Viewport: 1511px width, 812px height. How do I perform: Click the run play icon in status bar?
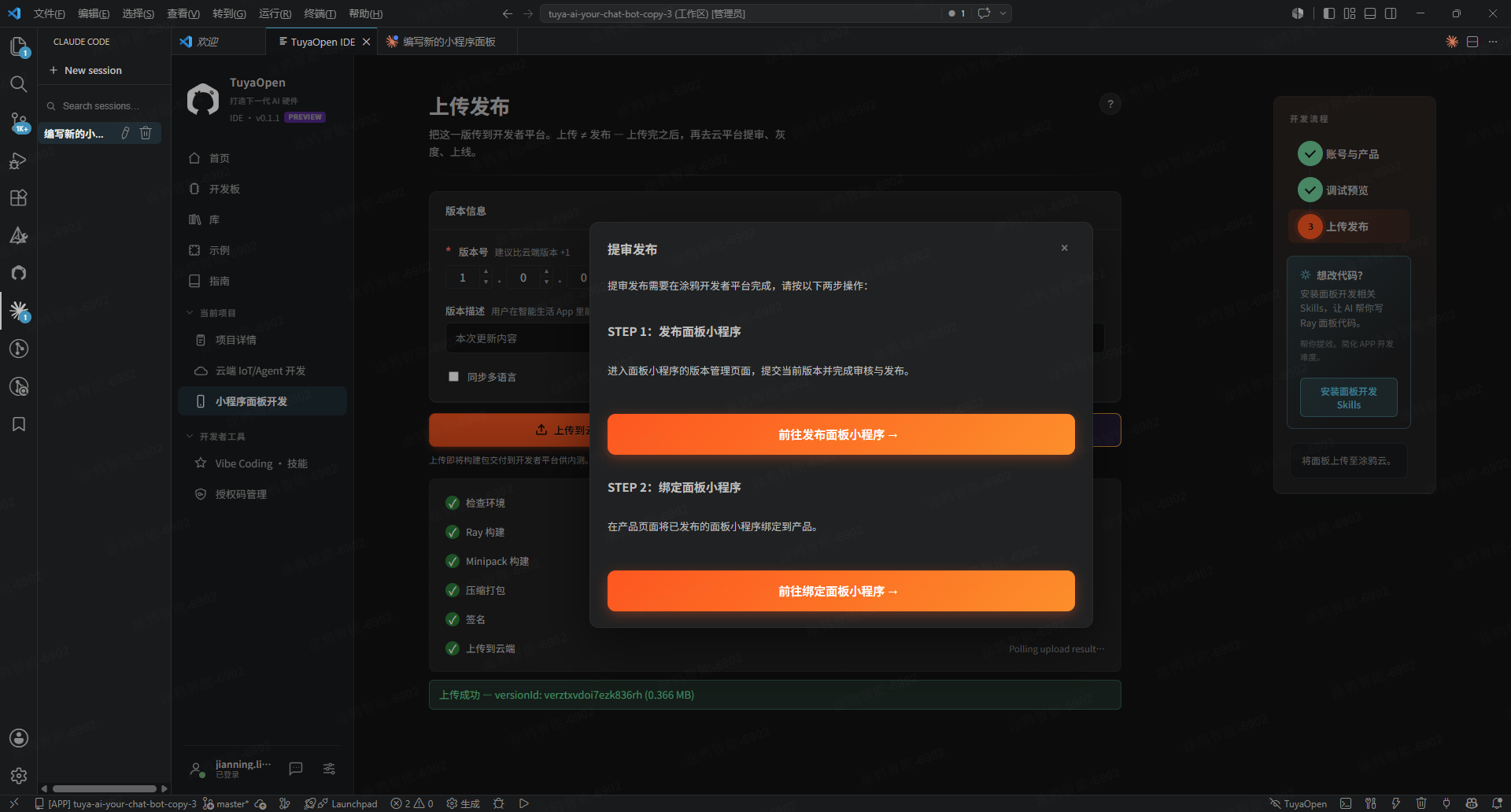[x=524, y=803]
